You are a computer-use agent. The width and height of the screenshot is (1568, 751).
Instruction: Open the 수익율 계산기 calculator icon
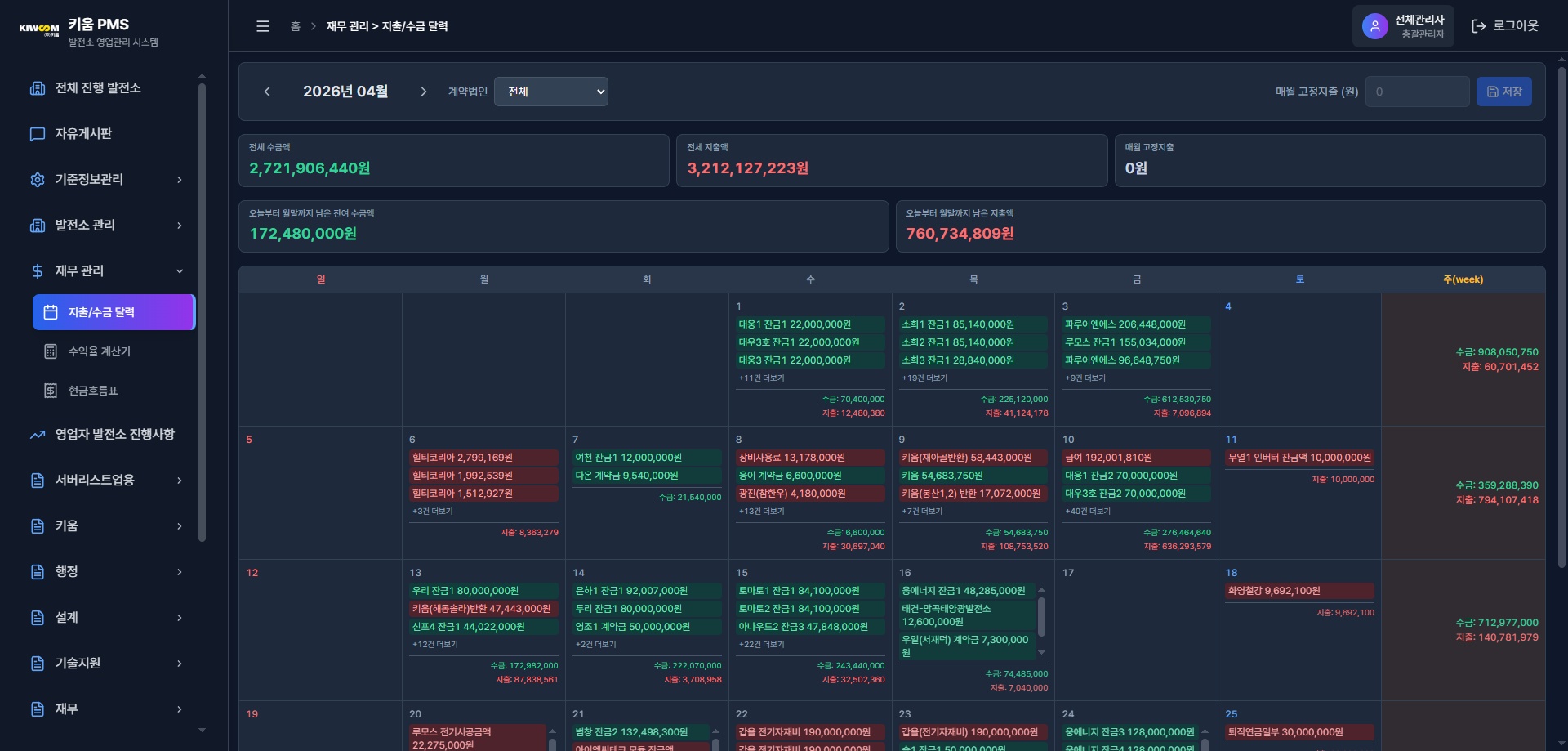point(51,351)
